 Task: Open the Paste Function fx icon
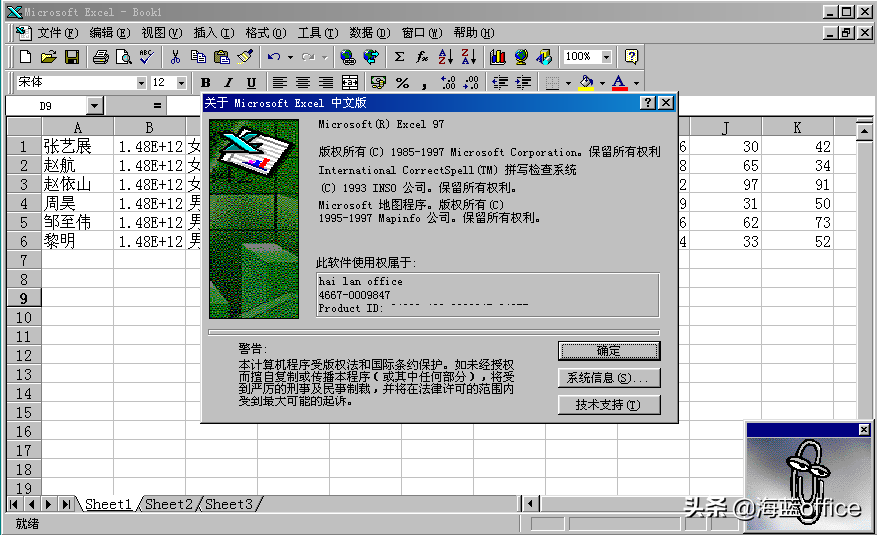pos(422,56)
